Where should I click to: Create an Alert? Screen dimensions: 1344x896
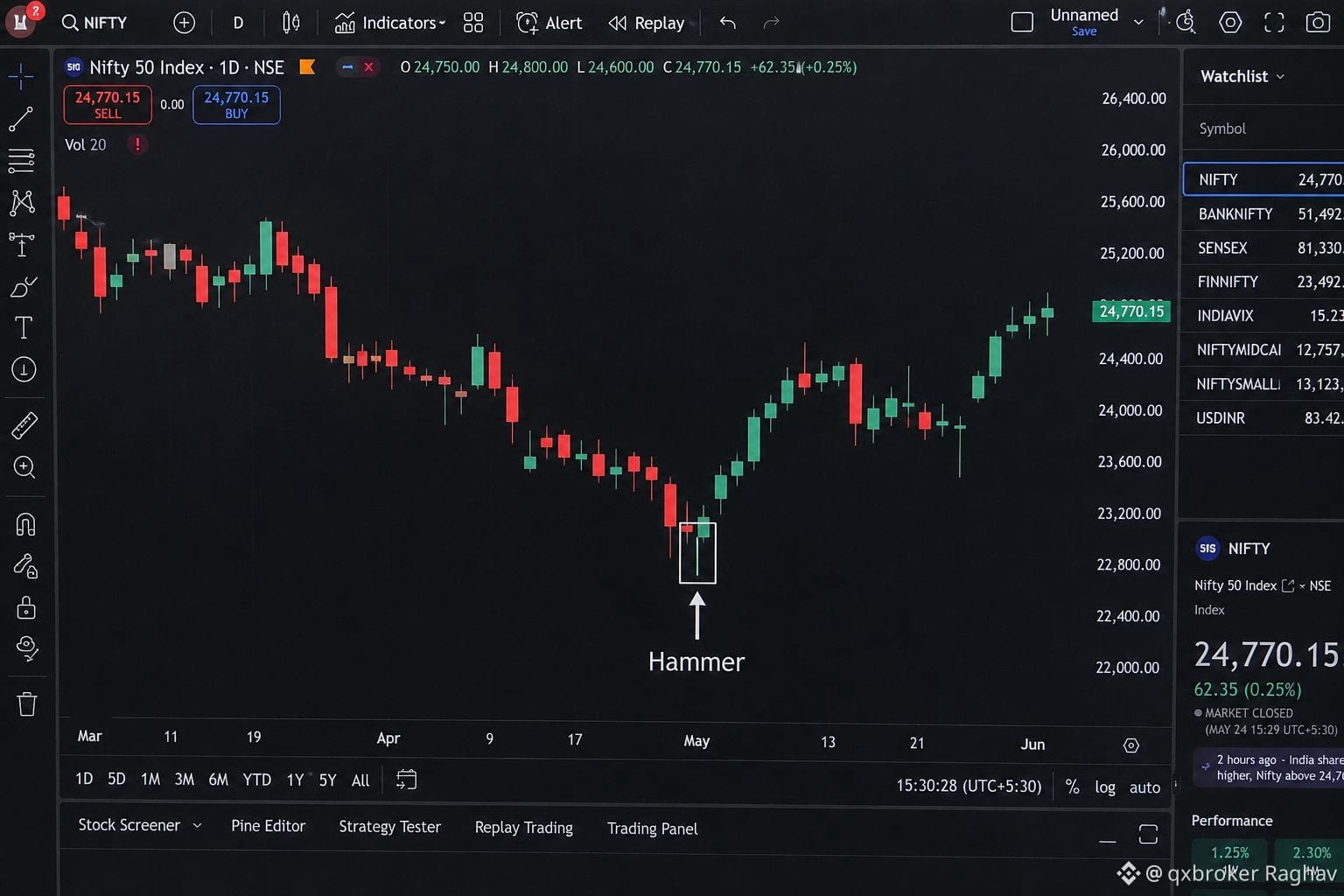tap(549, 23)
